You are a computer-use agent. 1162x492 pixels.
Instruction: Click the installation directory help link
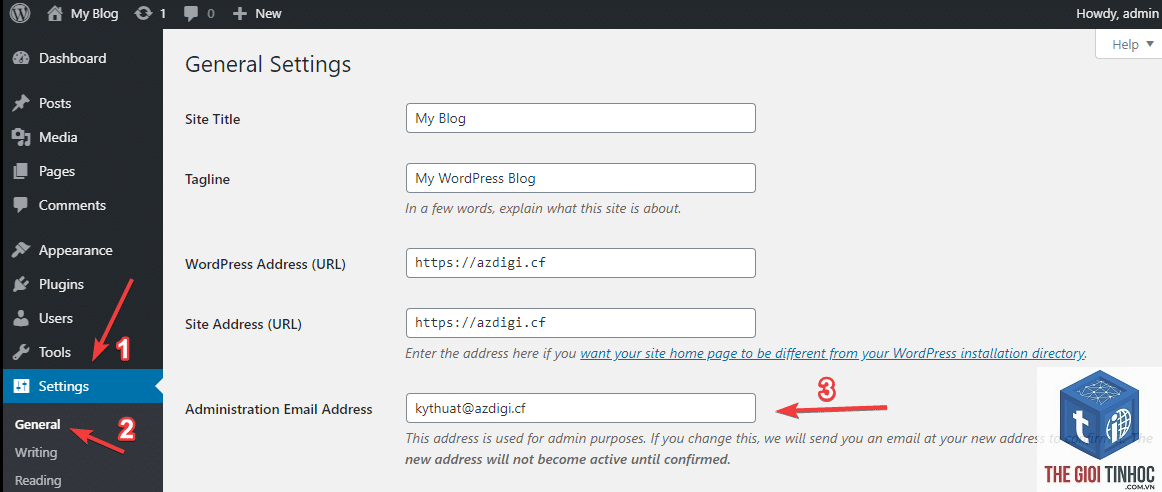coord(833,353)
